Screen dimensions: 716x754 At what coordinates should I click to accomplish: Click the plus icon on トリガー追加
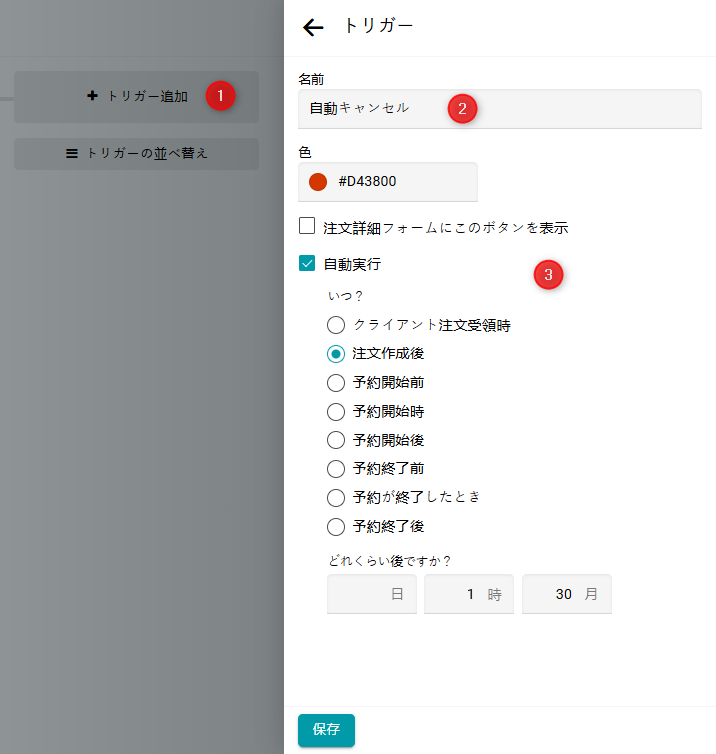93,96
